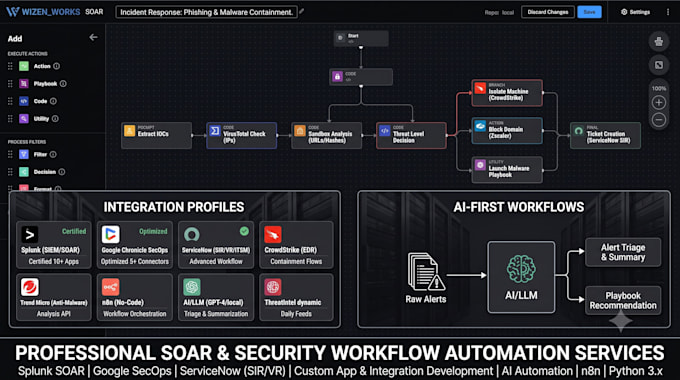680x380 pixels.
Task: Select the blue Code block icon
Action: pyautogui.click(x=24, y=101)
